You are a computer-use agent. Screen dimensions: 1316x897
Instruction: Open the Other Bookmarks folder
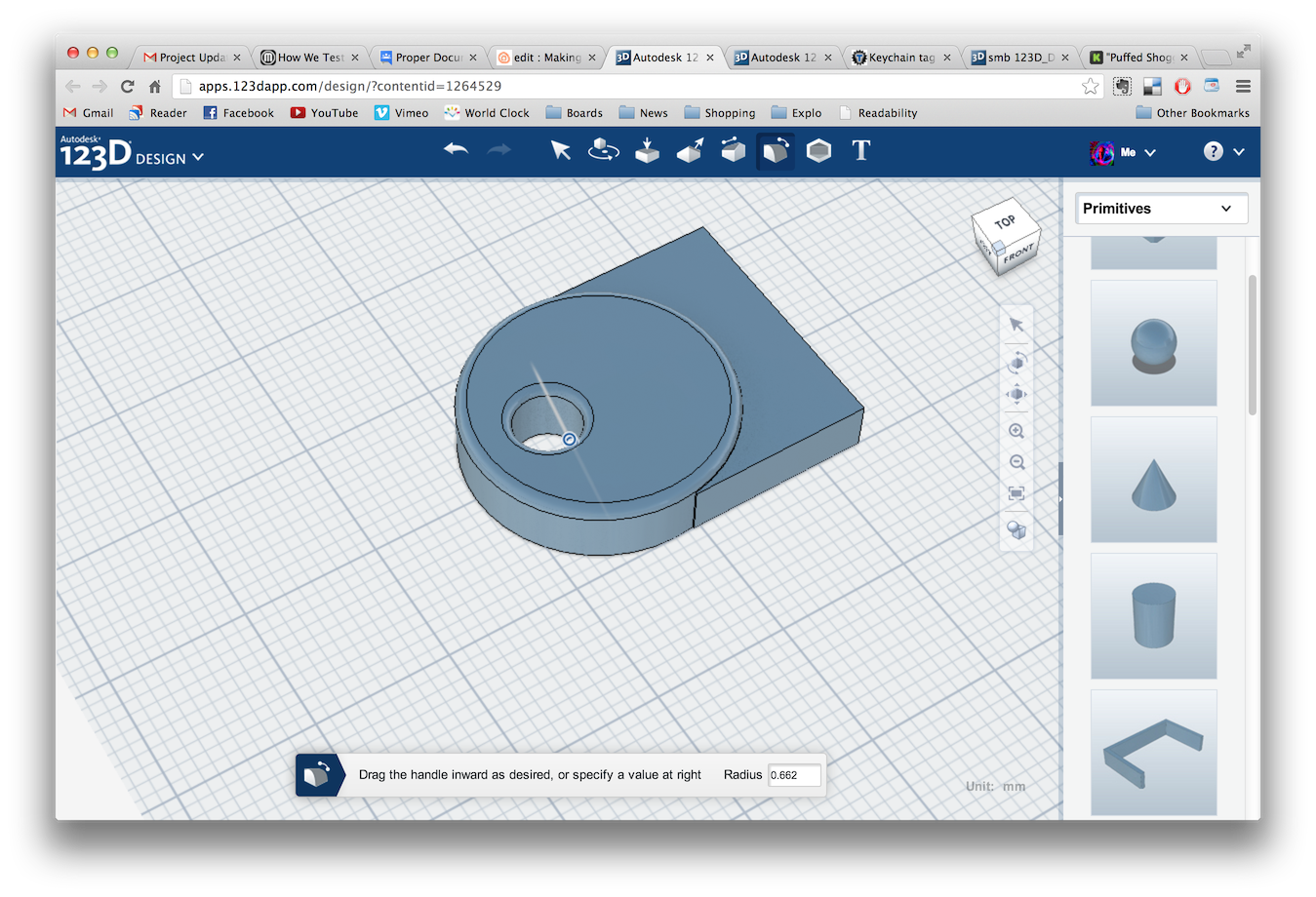click(x=1193, y=113)
